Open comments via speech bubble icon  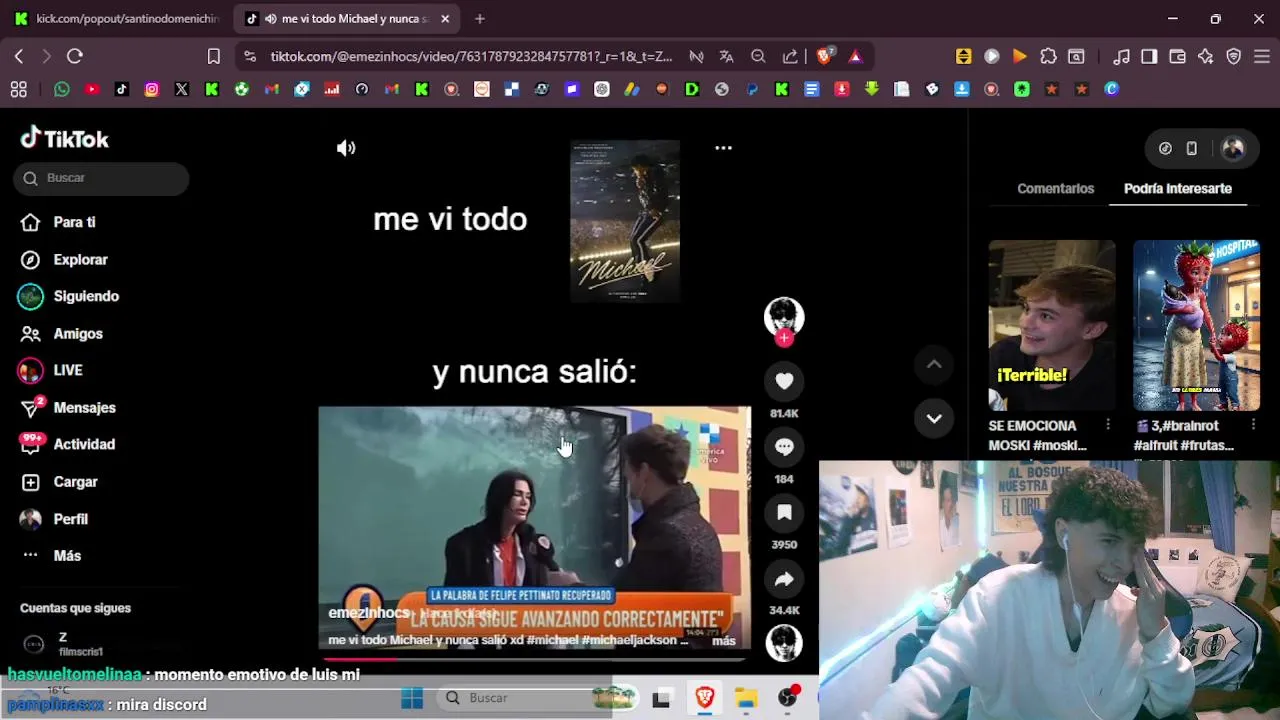coord(784,447)
